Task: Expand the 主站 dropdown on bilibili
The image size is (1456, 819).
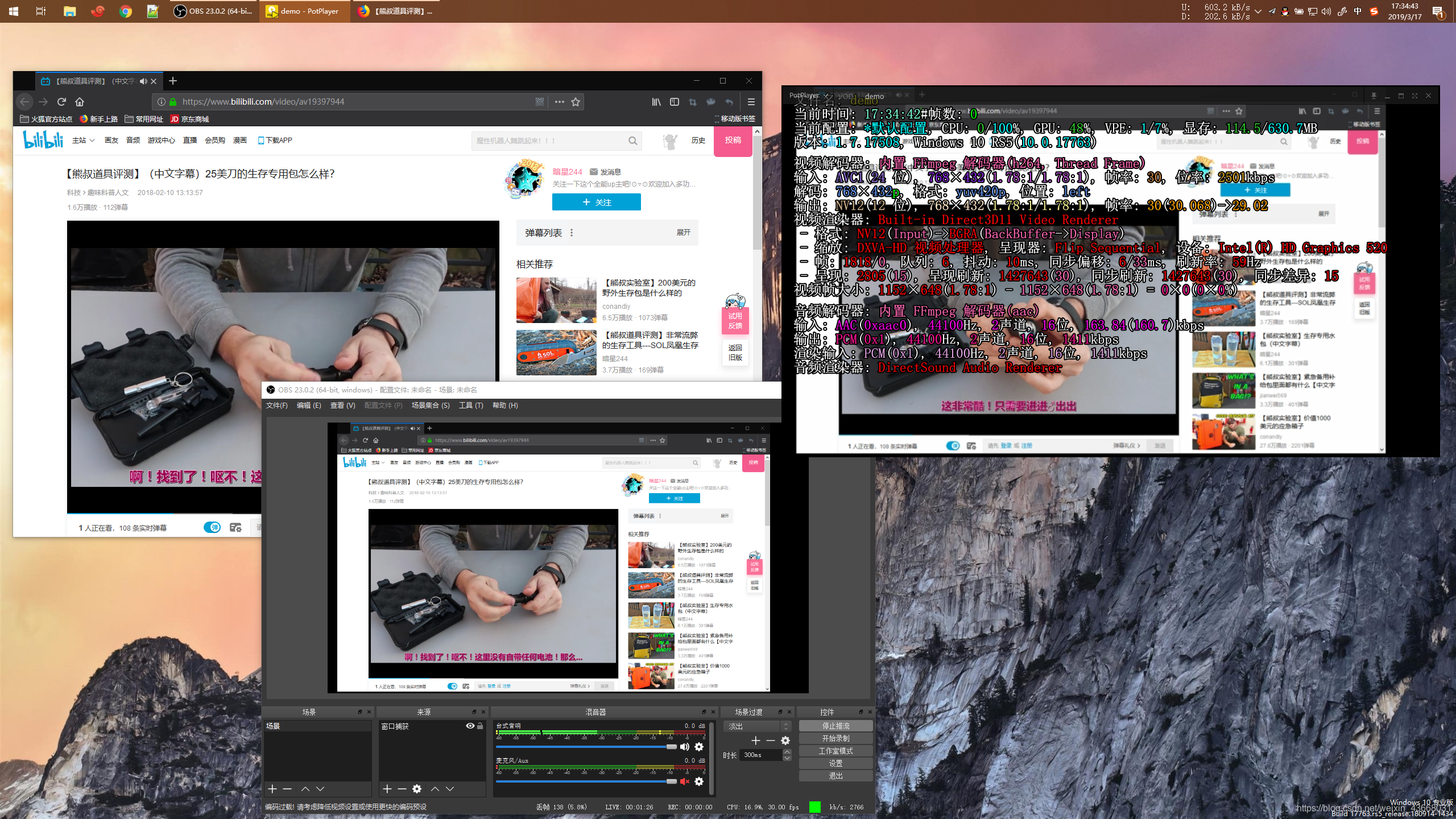Action: pos(84,140)
